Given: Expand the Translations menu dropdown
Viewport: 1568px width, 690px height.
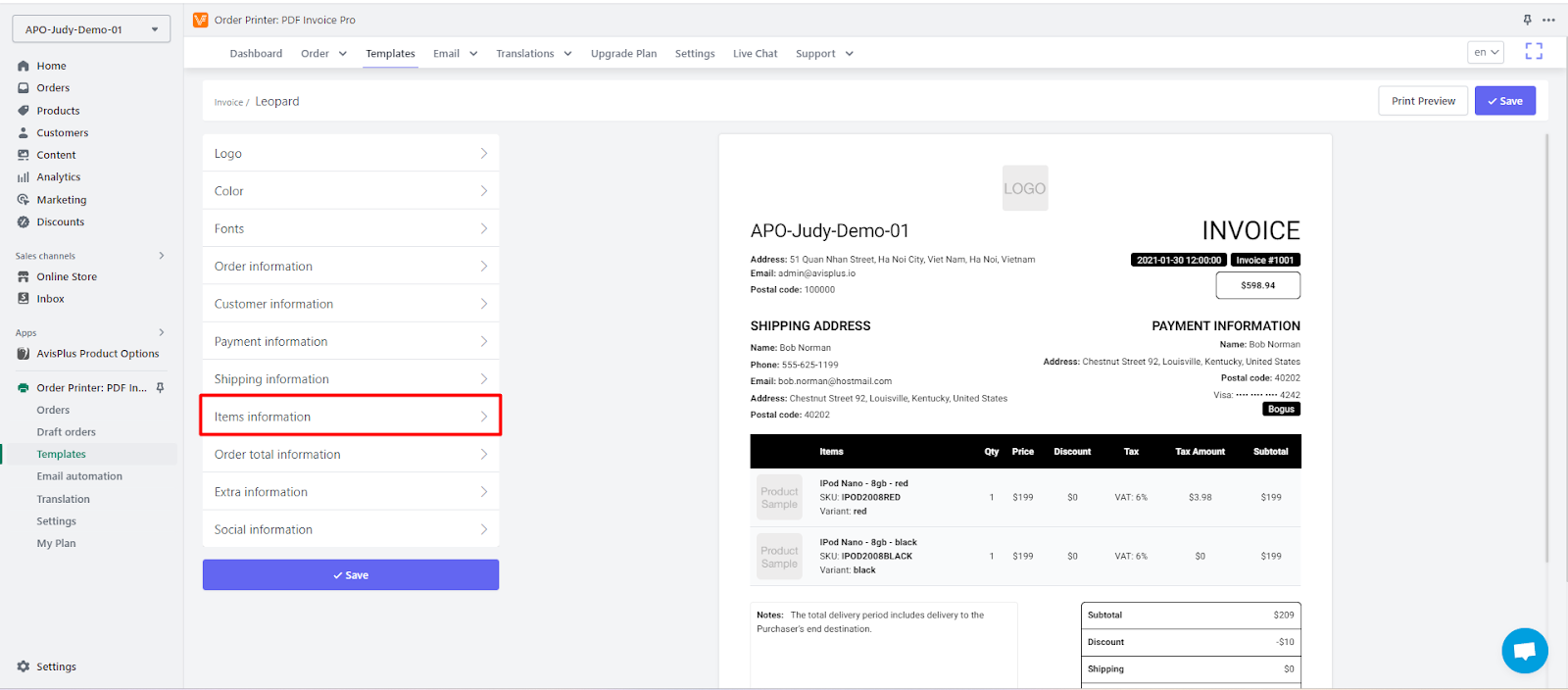Looking at the screenshot, I should point(533,54).
